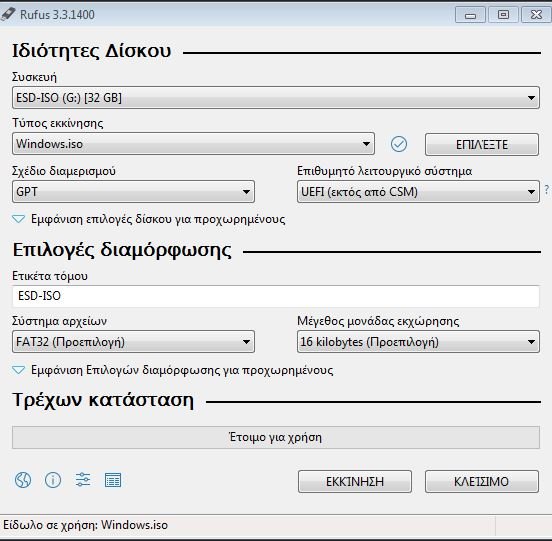Screen dimensions: 552x541
Task: Open the About information icon
Action: coord(53,480)
